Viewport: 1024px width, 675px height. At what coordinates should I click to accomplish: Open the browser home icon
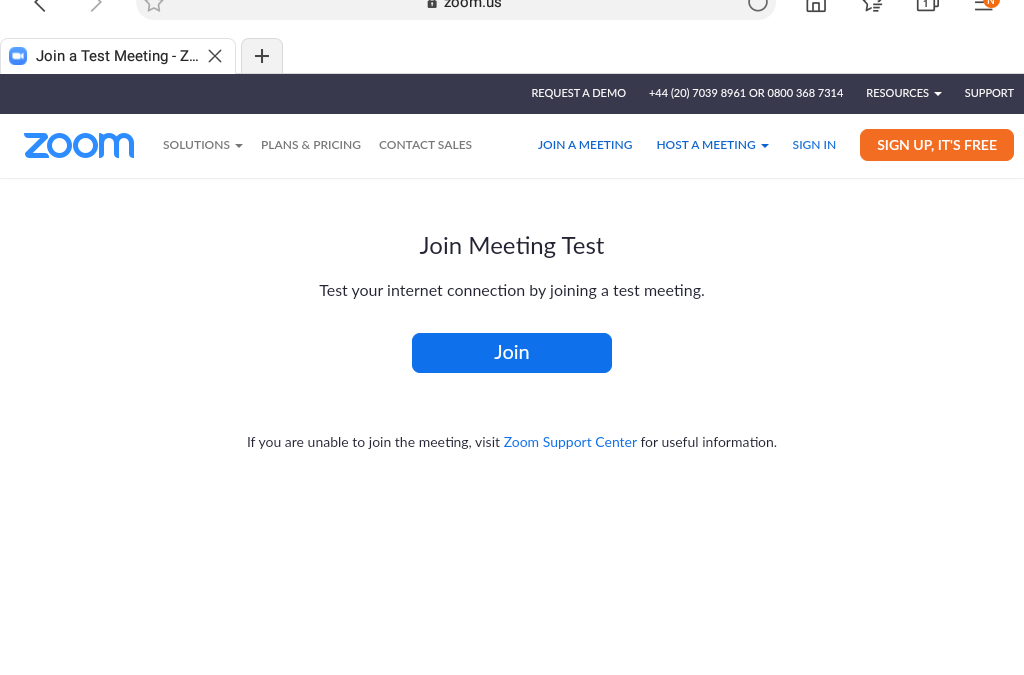(x=816, y=5)
